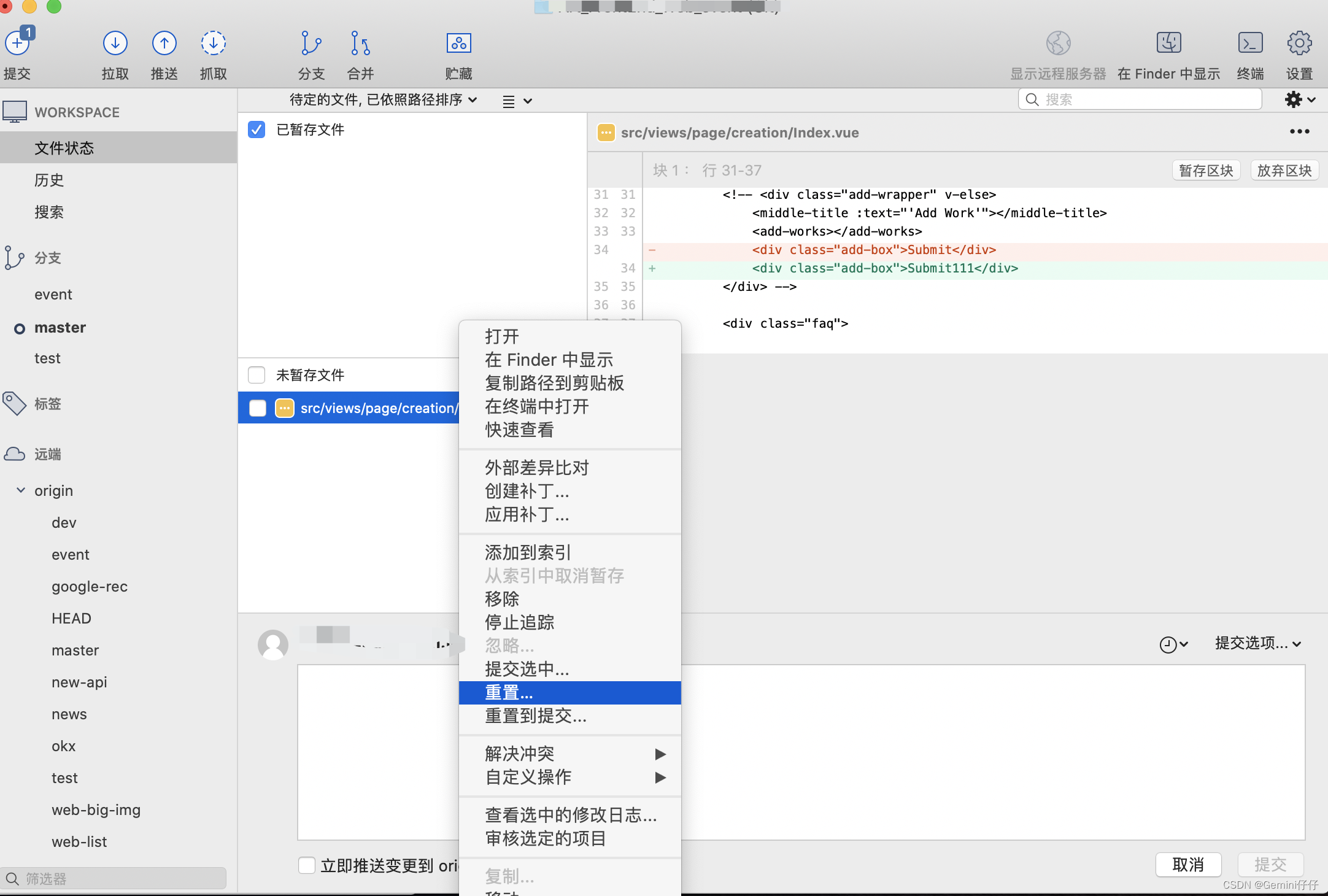The width and height of the screenshot is (1328, 896).
Task: Click the 取消 (cancel) button
Action: point(1188,865)
